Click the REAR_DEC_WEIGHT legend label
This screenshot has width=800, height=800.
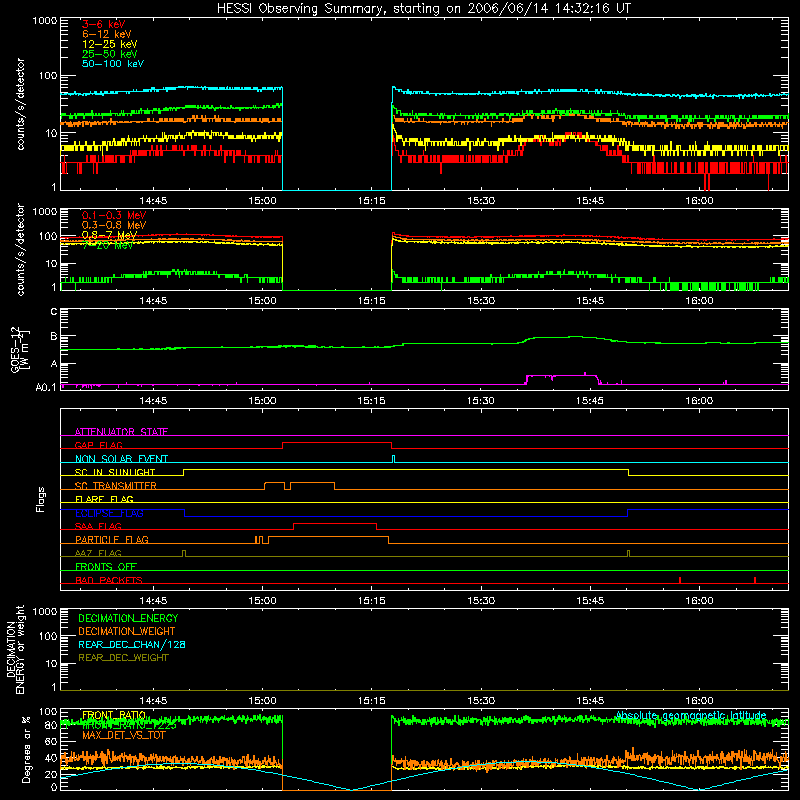click(x=123, y=658)
